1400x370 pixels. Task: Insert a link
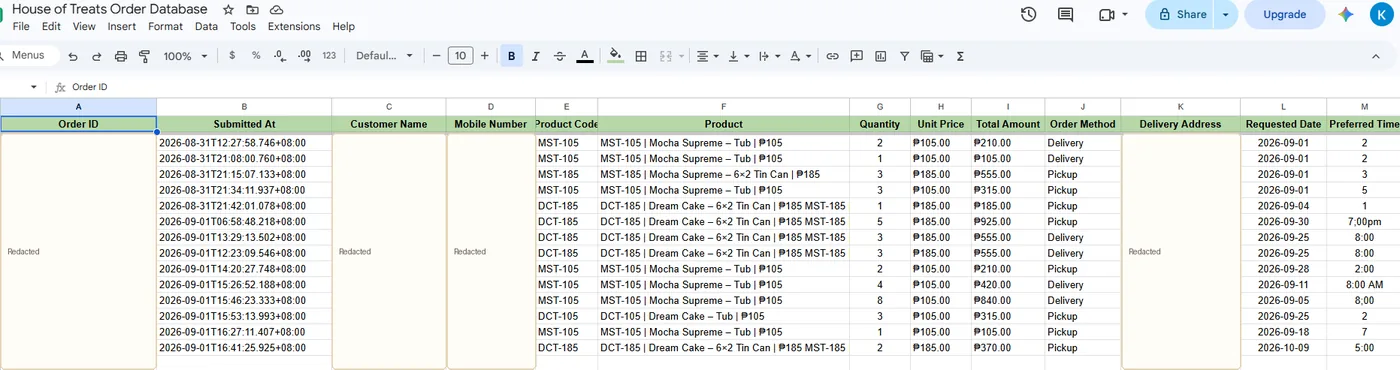[x=832, y=56]
